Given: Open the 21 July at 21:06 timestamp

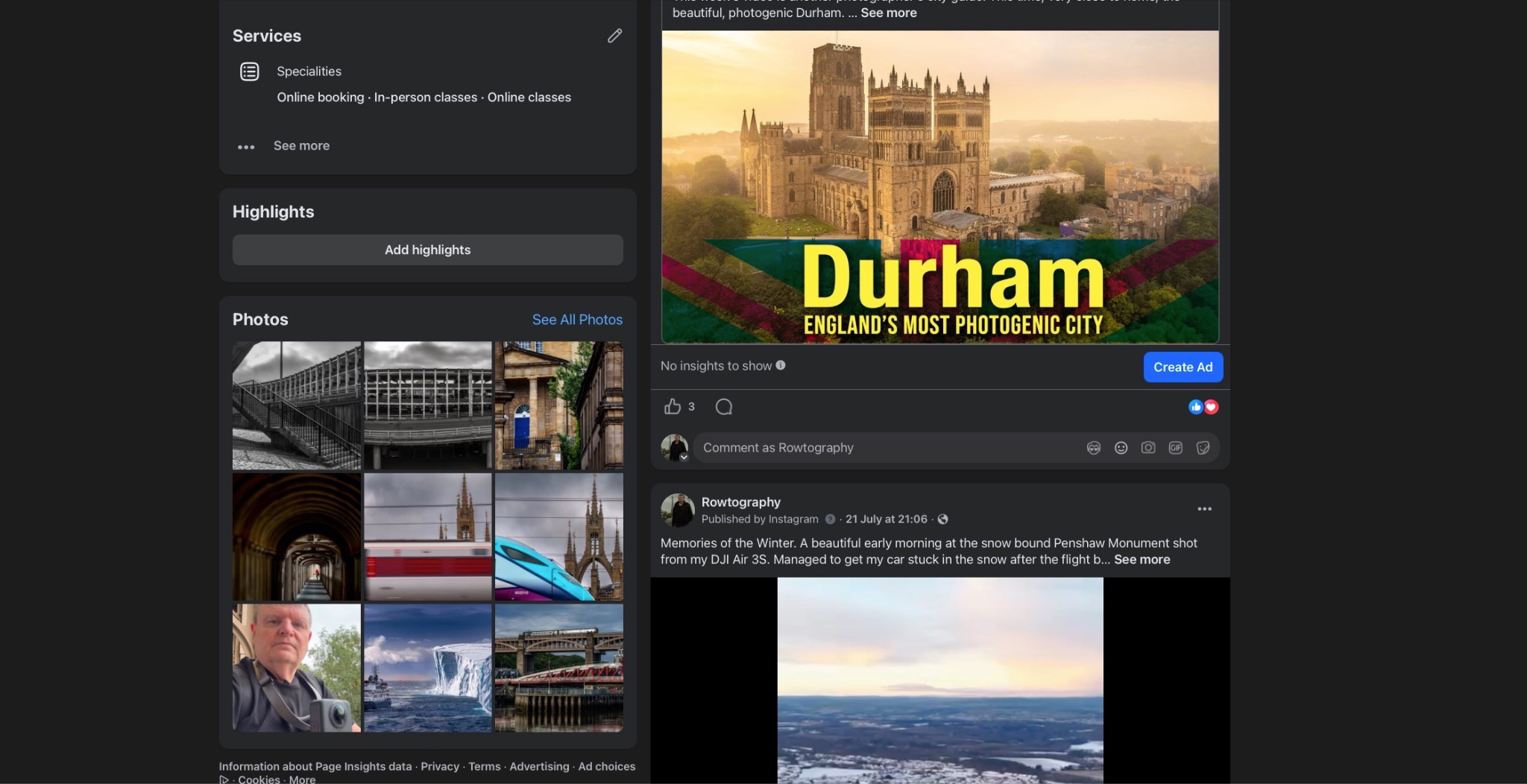Looking at the screenshot, I should pyautogui.click(x=886, y=519).
